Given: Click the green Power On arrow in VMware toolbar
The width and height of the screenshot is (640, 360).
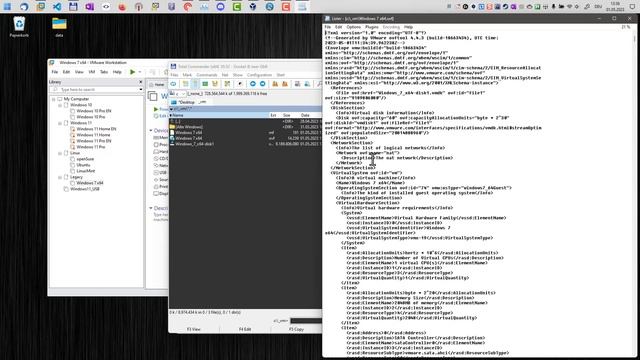Looking at the screenshot, I should pyautogui.click(x=132, y=72).
